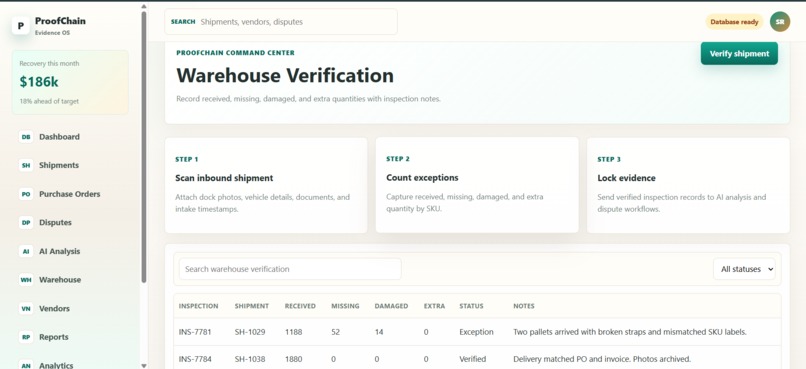Image resolution: width=806 pixels, height=369 pixels.
Task: Click the AI icon beside AI Analysis
Action: 26,251
